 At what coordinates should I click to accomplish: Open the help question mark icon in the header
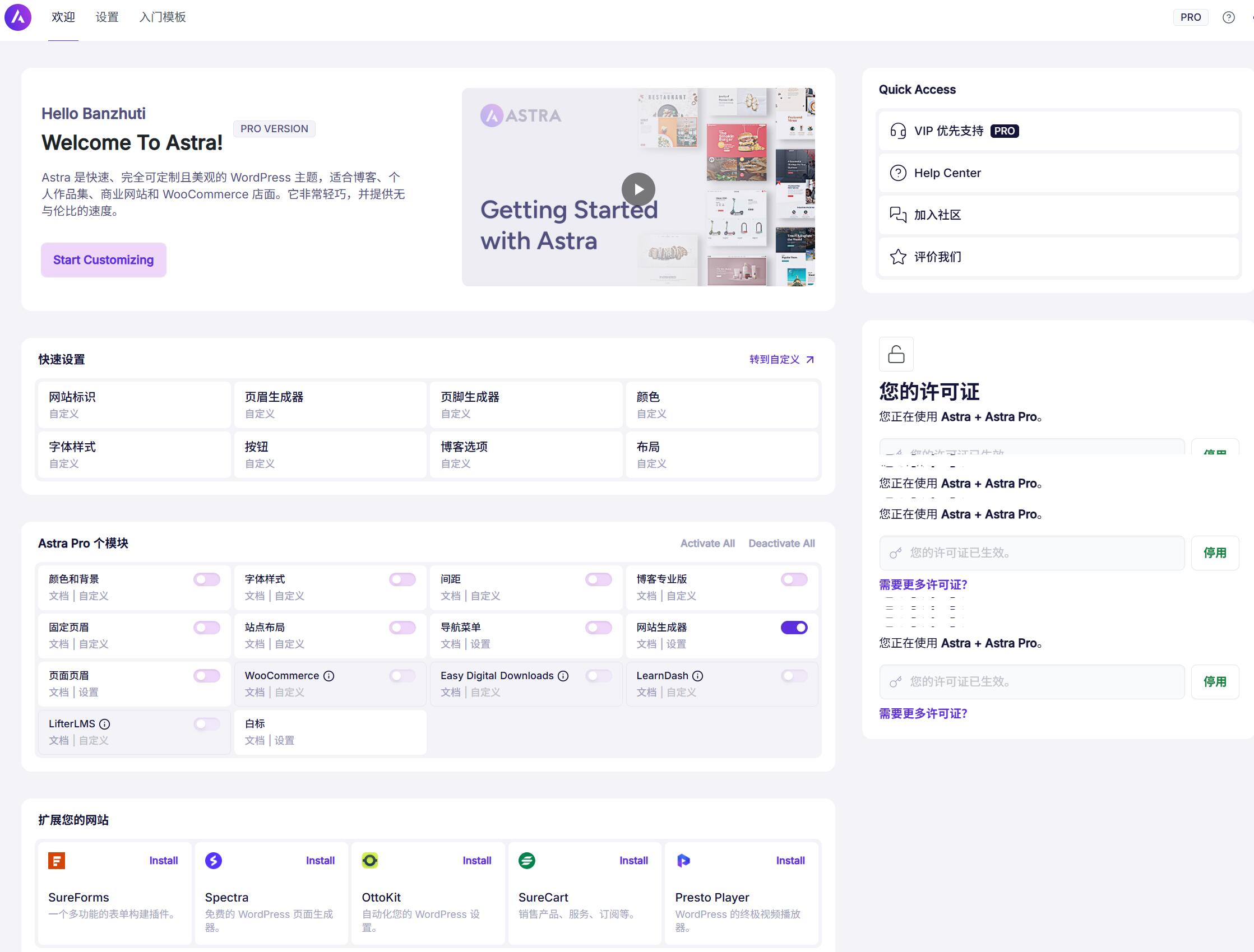click(1228, 17)
